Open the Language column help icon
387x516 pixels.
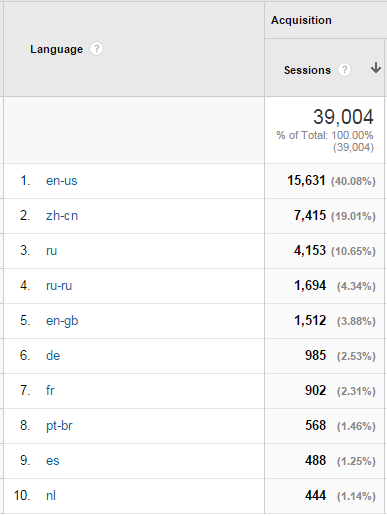96,49
